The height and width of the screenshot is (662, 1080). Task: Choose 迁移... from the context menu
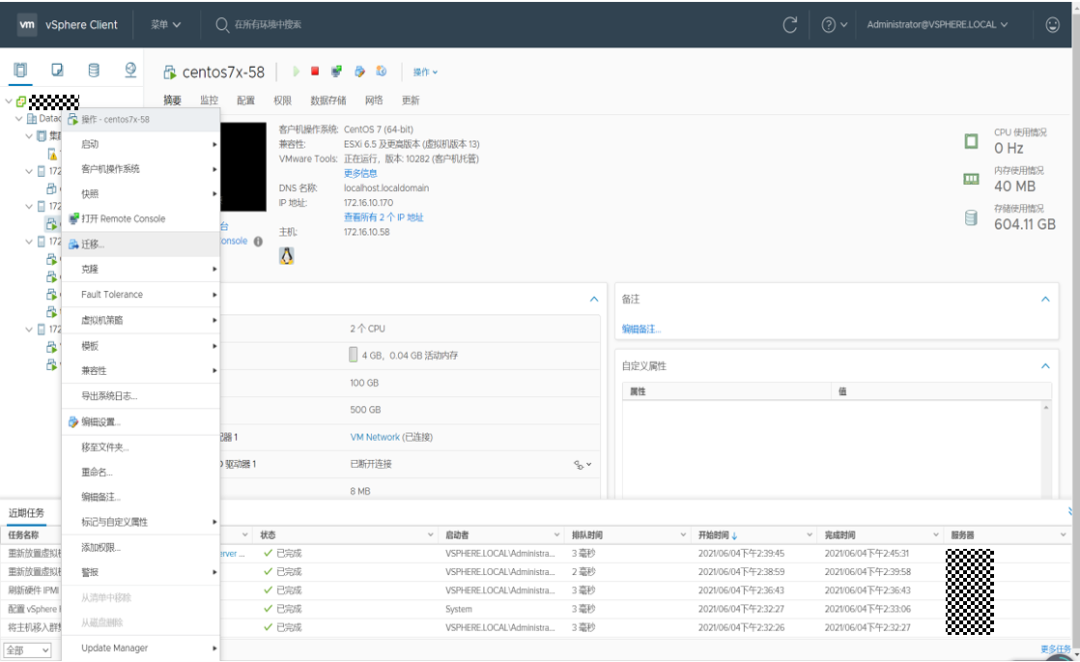point(141,244)
